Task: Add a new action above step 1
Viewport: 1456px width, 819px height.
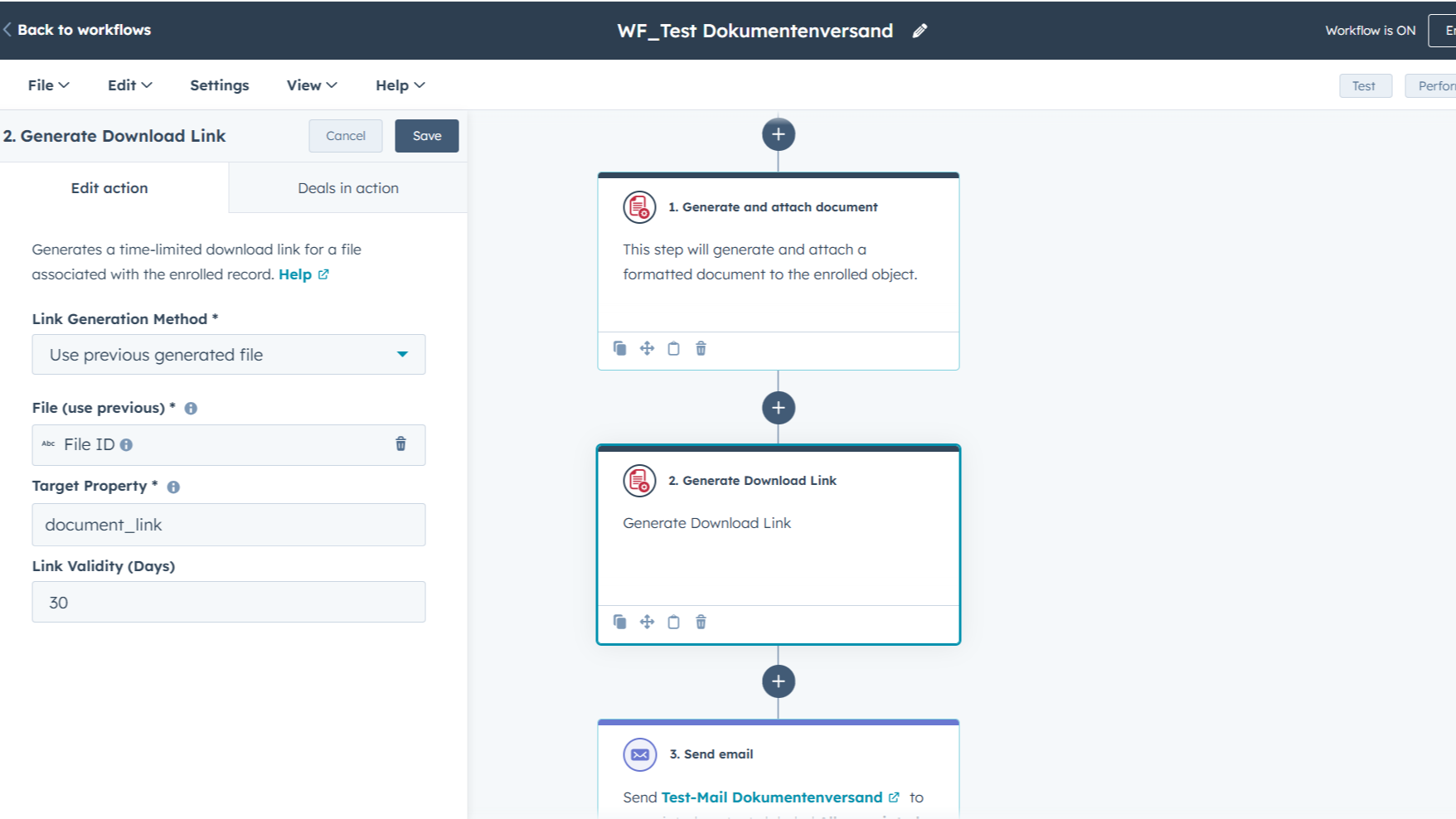Action: coord(778,133)
